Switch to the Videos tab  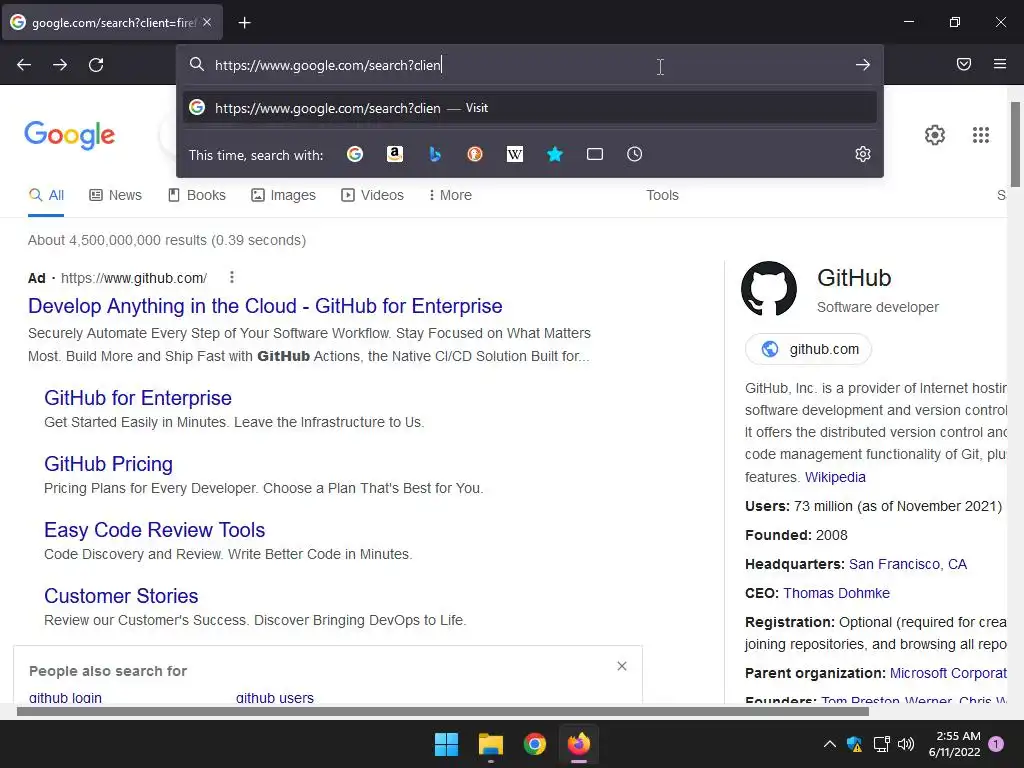(373, 195)
